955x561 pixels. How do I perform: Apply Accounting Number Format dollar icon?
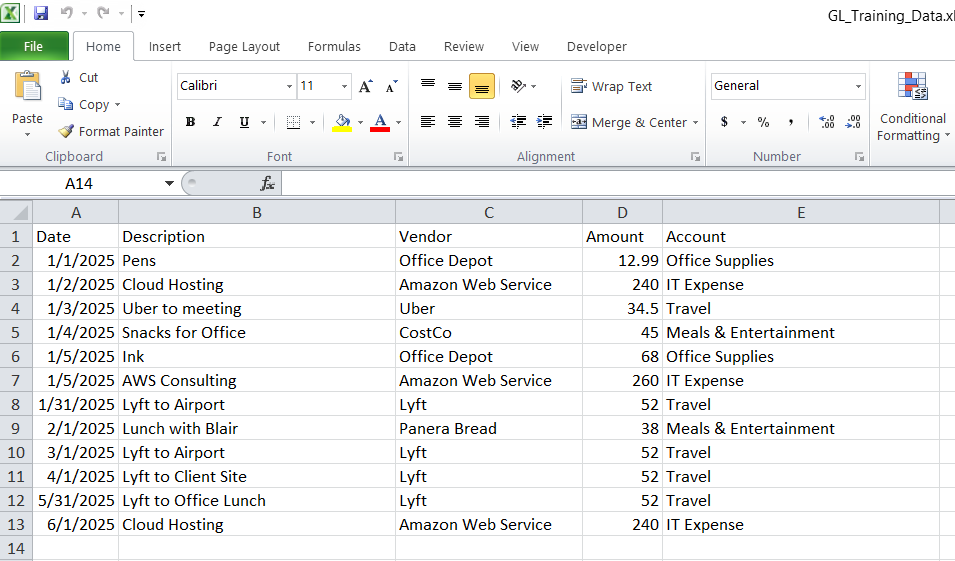tap(724, 122)
